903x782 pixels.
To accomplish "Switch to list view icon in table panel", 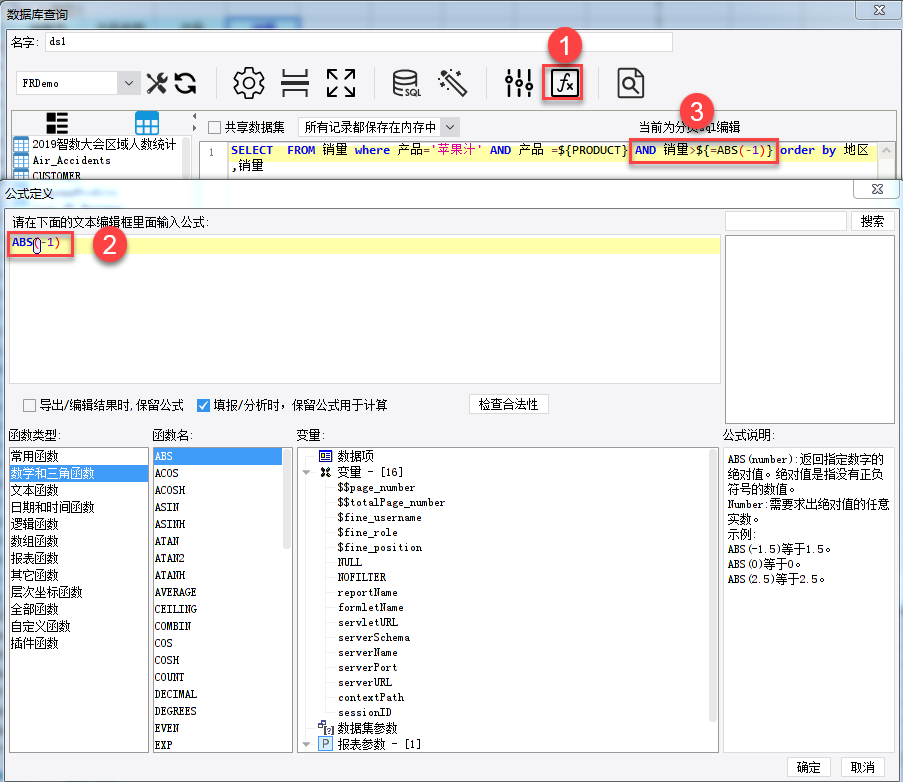I will 57,123.
